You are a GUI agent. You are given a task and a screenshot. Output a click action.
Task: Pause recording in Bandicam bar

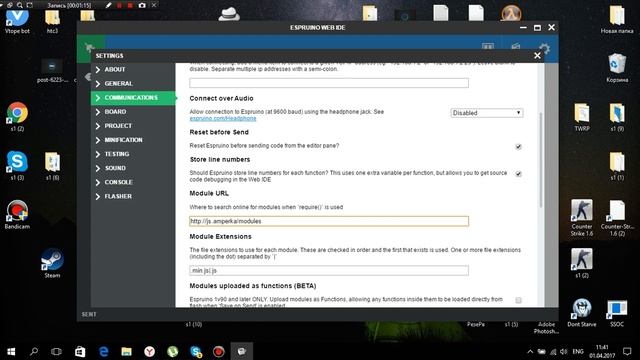pyautogui.click(x=120, y=5)
